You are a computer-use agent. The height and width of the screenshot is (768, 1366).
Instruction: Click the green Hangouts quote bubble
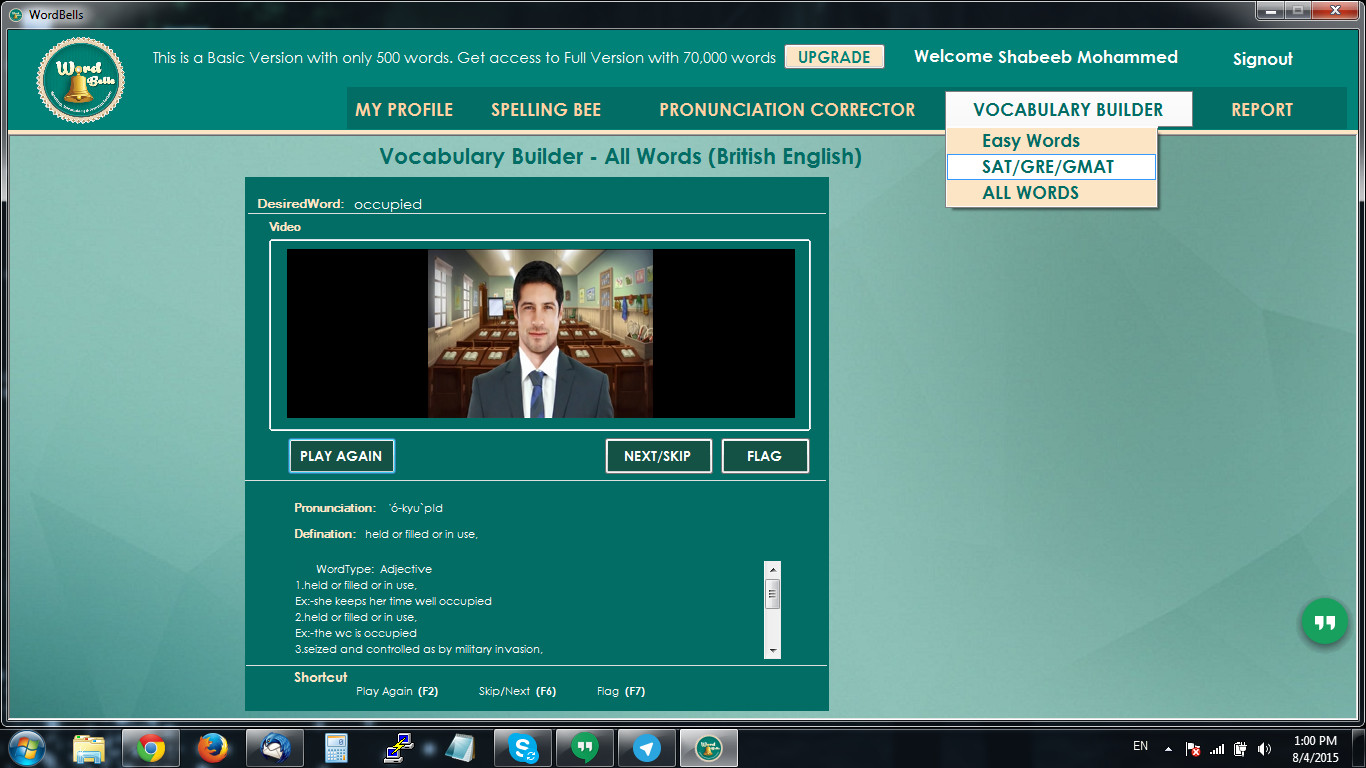point(1325,623)
